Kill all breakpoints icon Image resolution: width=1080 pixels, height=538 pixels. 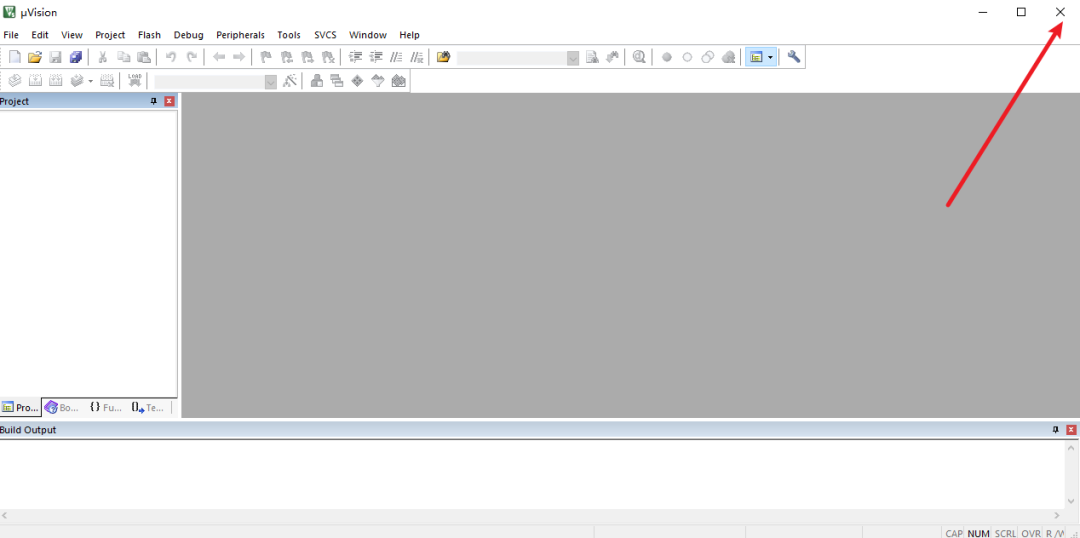click(728, 57)
